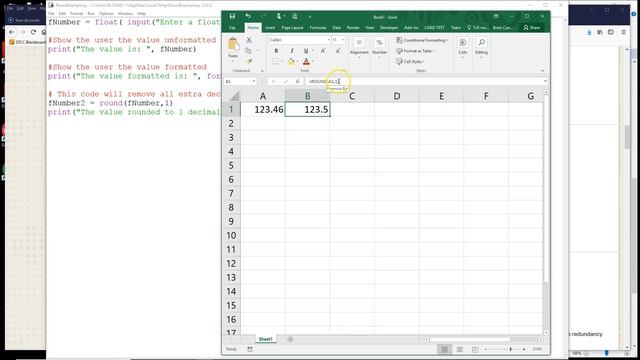Open the Alignment group menu
Screen dimensions: 640x360
click(359, 48)
